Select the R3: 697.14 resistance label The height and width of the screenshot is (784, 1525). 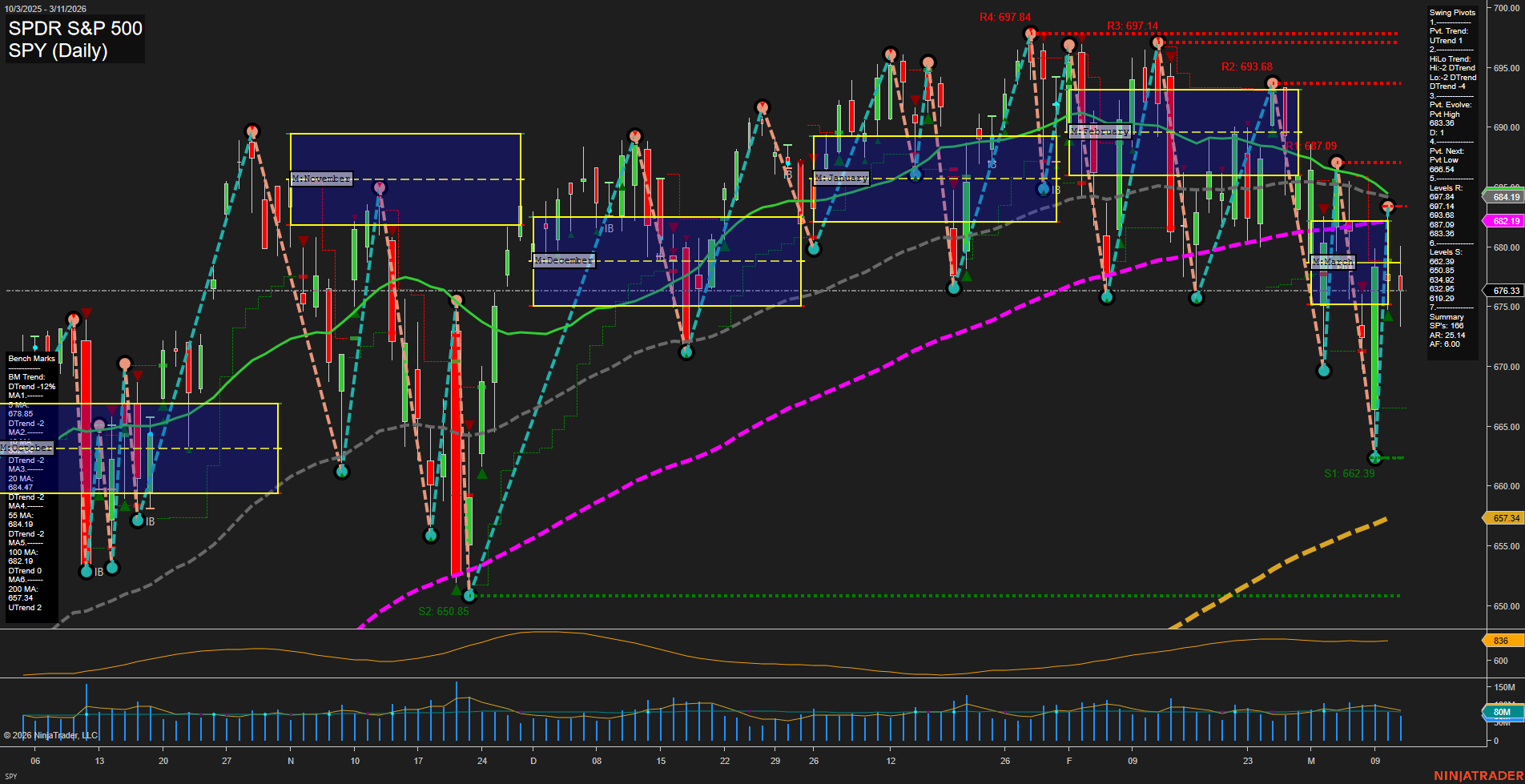[1132, 26]
